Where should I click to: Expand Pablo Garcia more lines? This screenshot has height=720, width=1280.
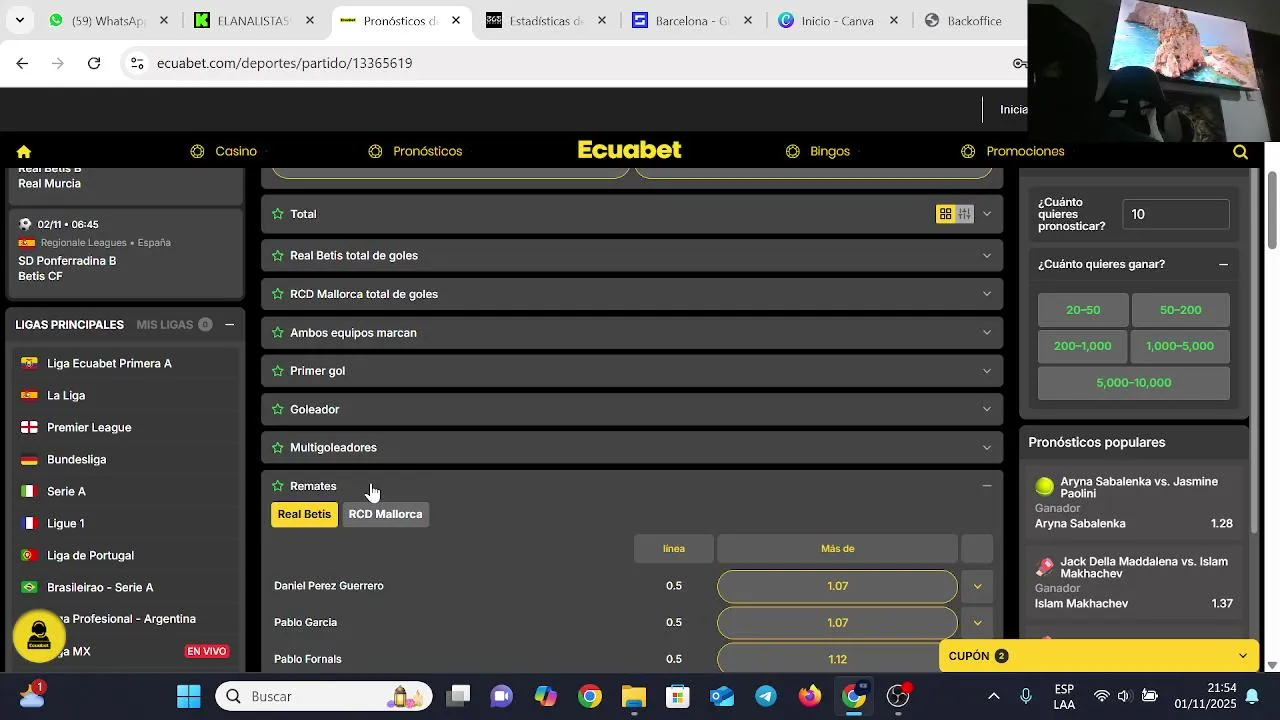click(x=977, y=622)
